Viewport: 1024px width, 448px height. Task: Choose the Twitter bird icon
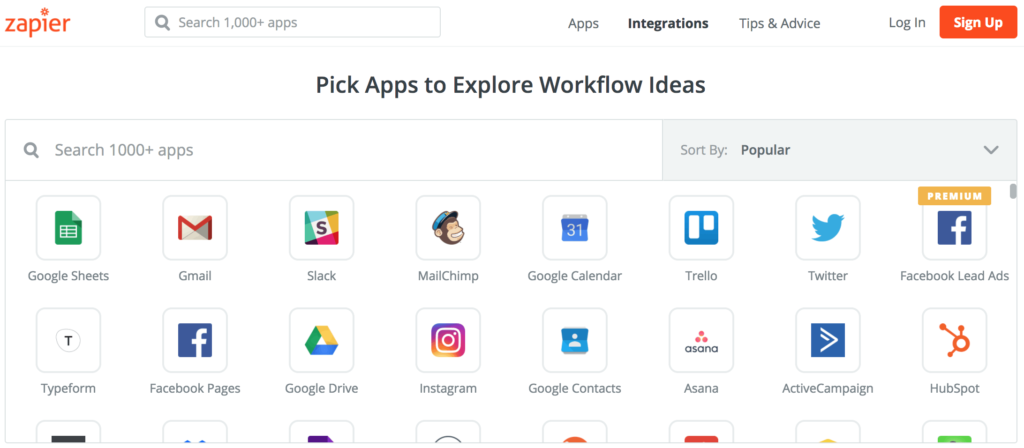coord(828,228)
